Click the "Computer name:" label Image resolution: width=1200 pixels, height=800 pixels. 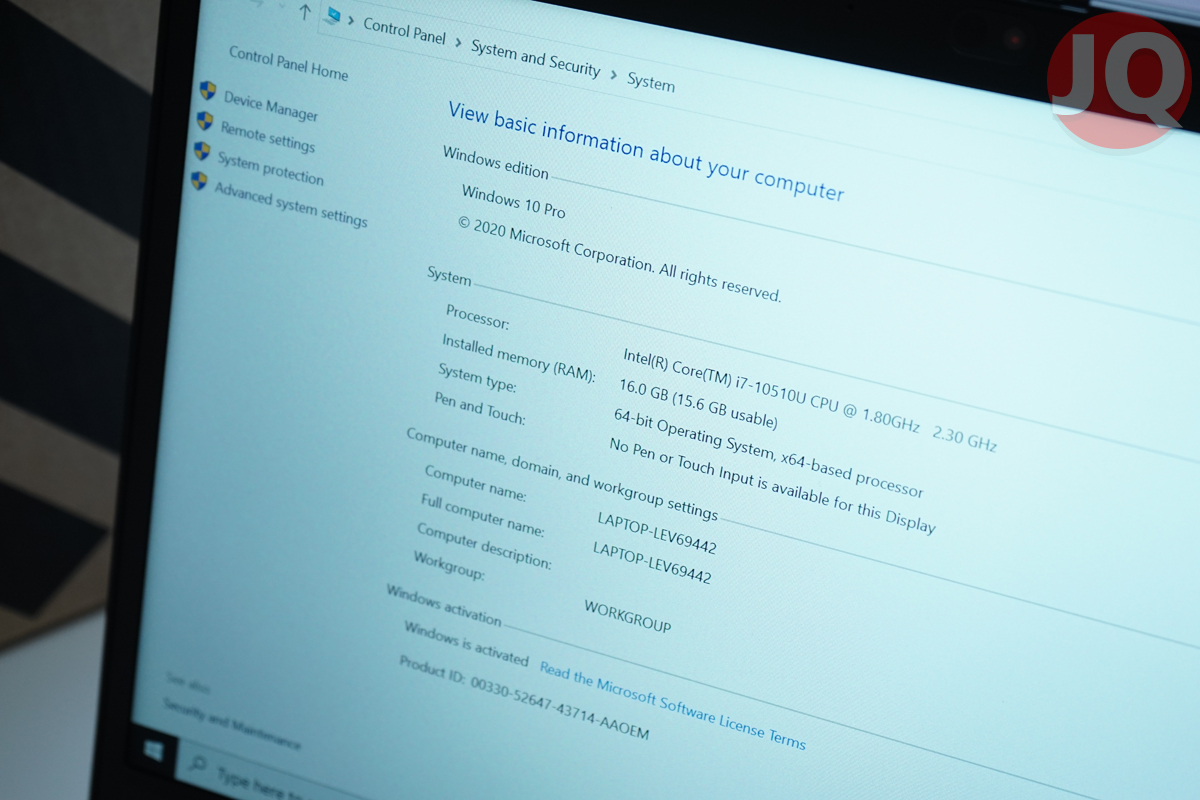[x=476, y=481]
